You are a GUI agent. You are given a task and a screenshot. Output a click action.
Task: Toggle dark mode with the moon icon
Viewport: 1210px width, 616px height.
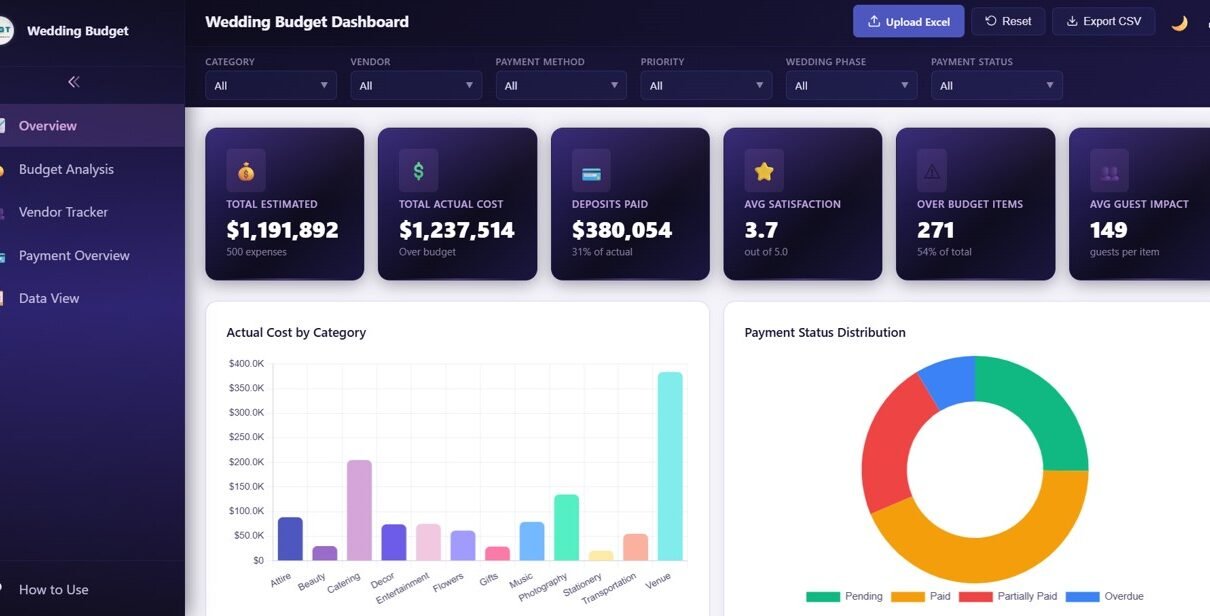click(x=1179, y=22)
